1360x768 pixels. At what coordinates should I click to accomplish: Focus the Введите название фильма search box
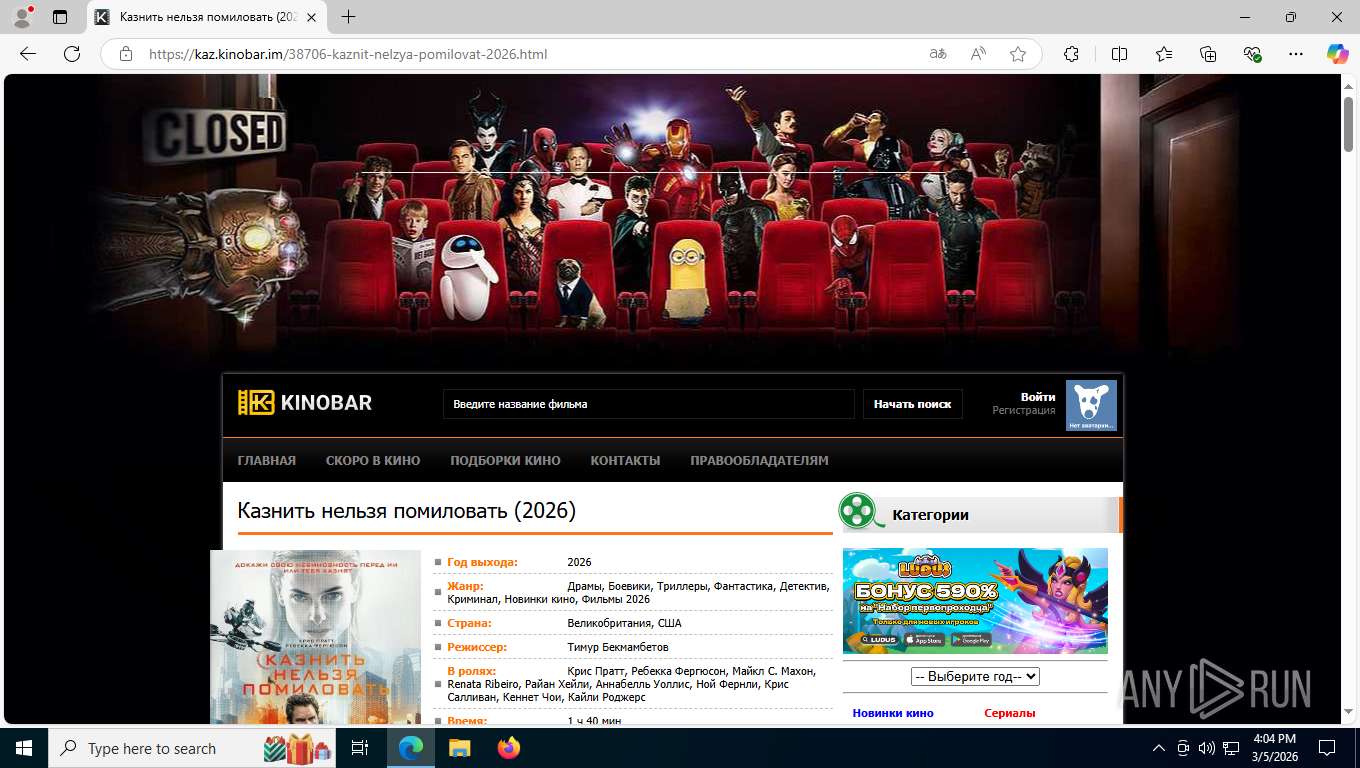pos(649,404)
